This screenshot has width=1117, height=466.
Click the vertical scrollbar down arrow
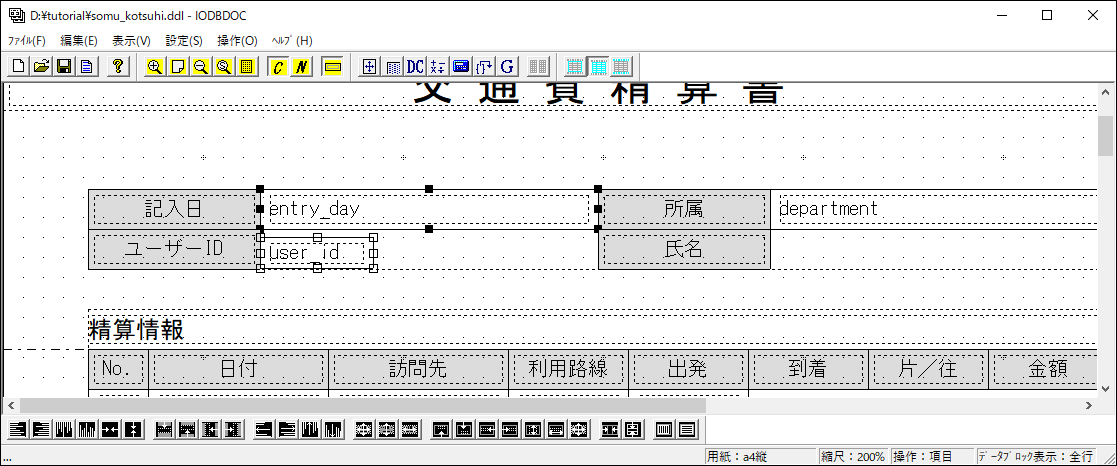point(1105,389)
